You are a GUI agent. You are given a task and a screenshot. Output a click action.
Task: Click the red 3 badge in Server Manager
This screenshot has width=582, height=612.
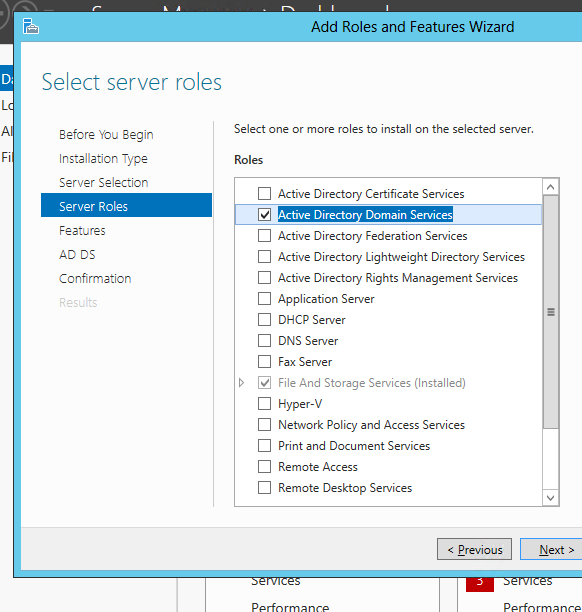[480, 584]
